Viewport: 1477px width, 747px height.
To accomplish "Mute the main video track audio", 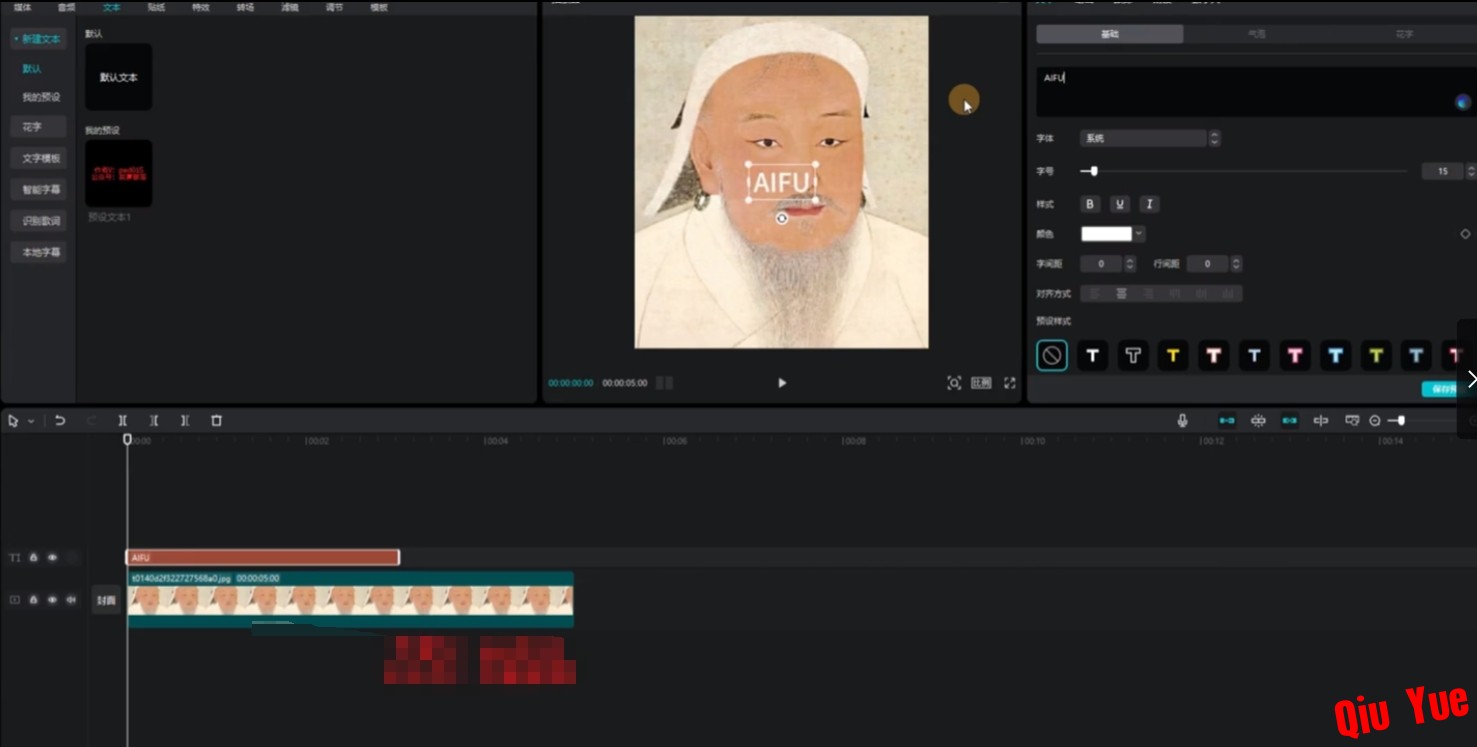I will point(71,600).
